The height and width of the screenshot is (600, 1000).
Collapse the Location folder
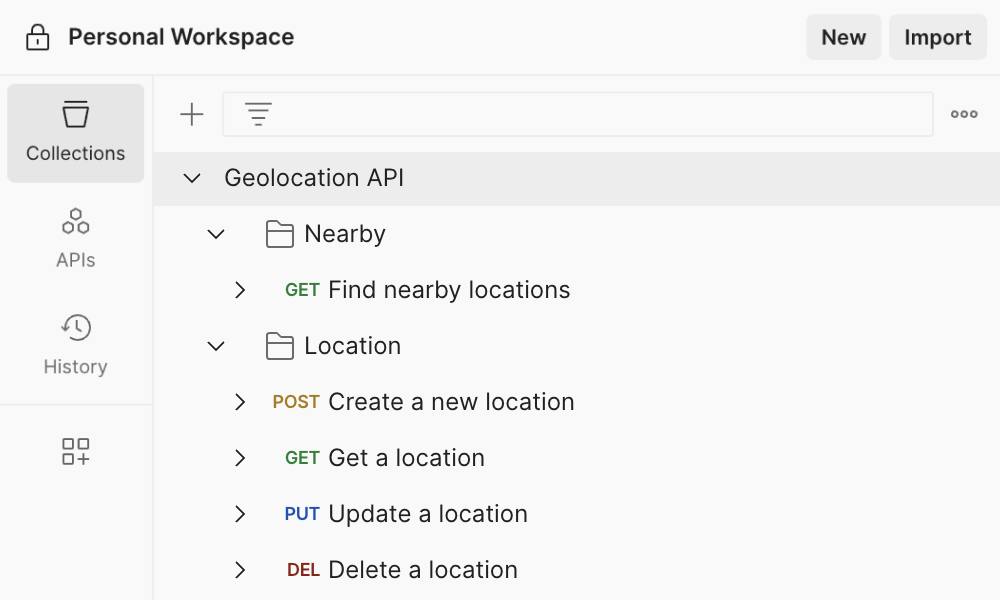pos(215,345)
